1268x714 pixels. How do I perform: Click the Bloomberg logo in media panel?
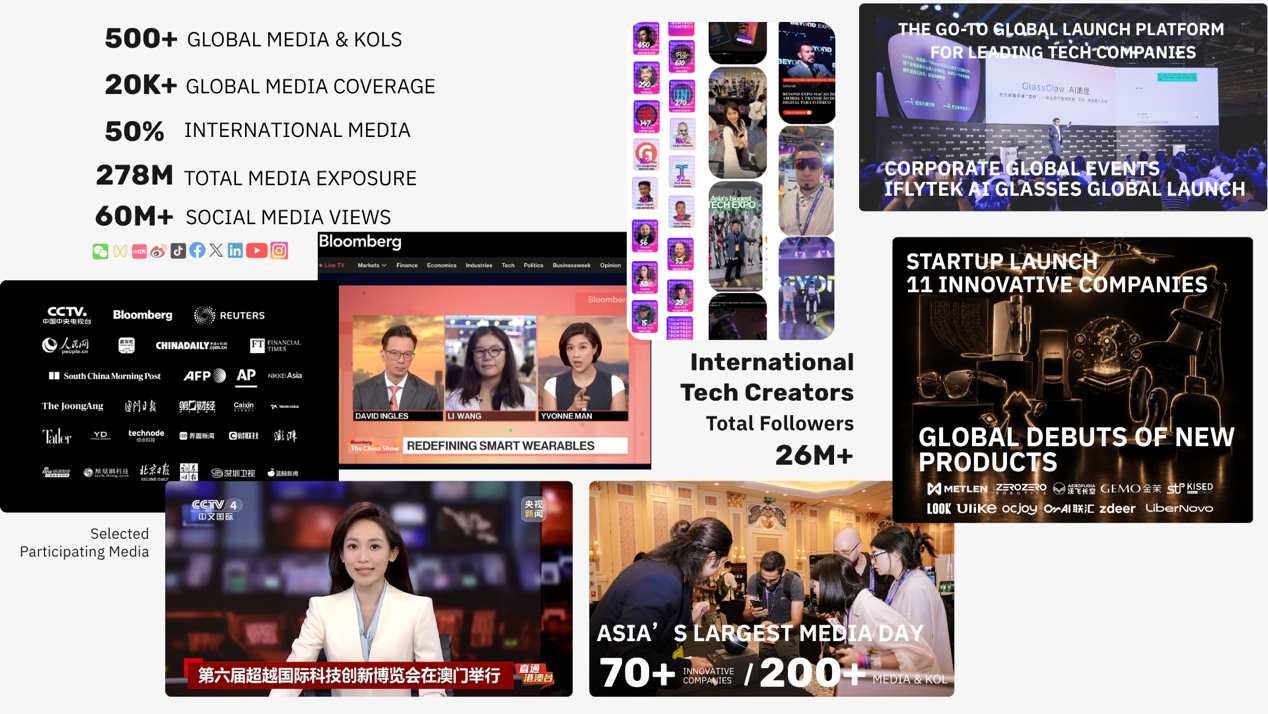[x=142, y=315]
